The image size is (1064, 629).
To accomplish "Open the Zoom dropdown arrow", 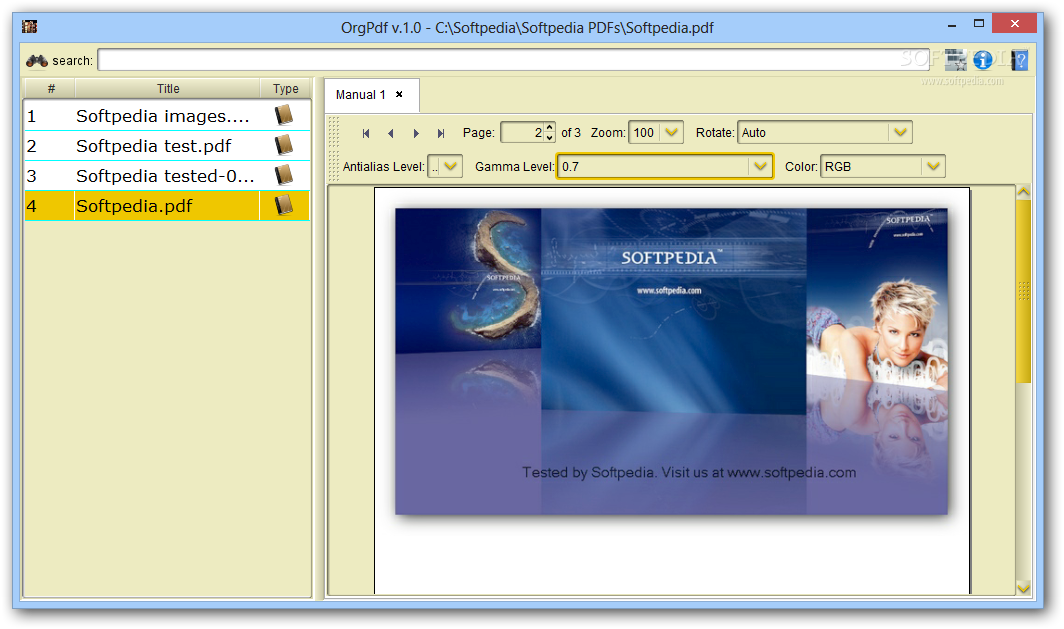I will click(x=671, y=132).
